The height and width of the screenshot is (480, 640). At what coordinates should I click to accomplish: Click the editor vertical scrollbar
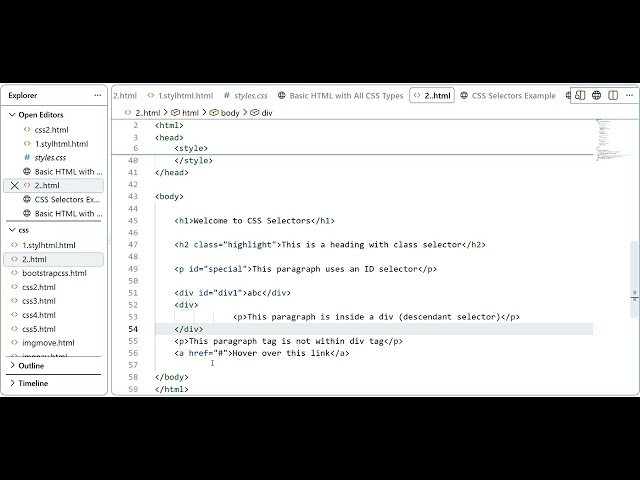(x=634, y=280)
